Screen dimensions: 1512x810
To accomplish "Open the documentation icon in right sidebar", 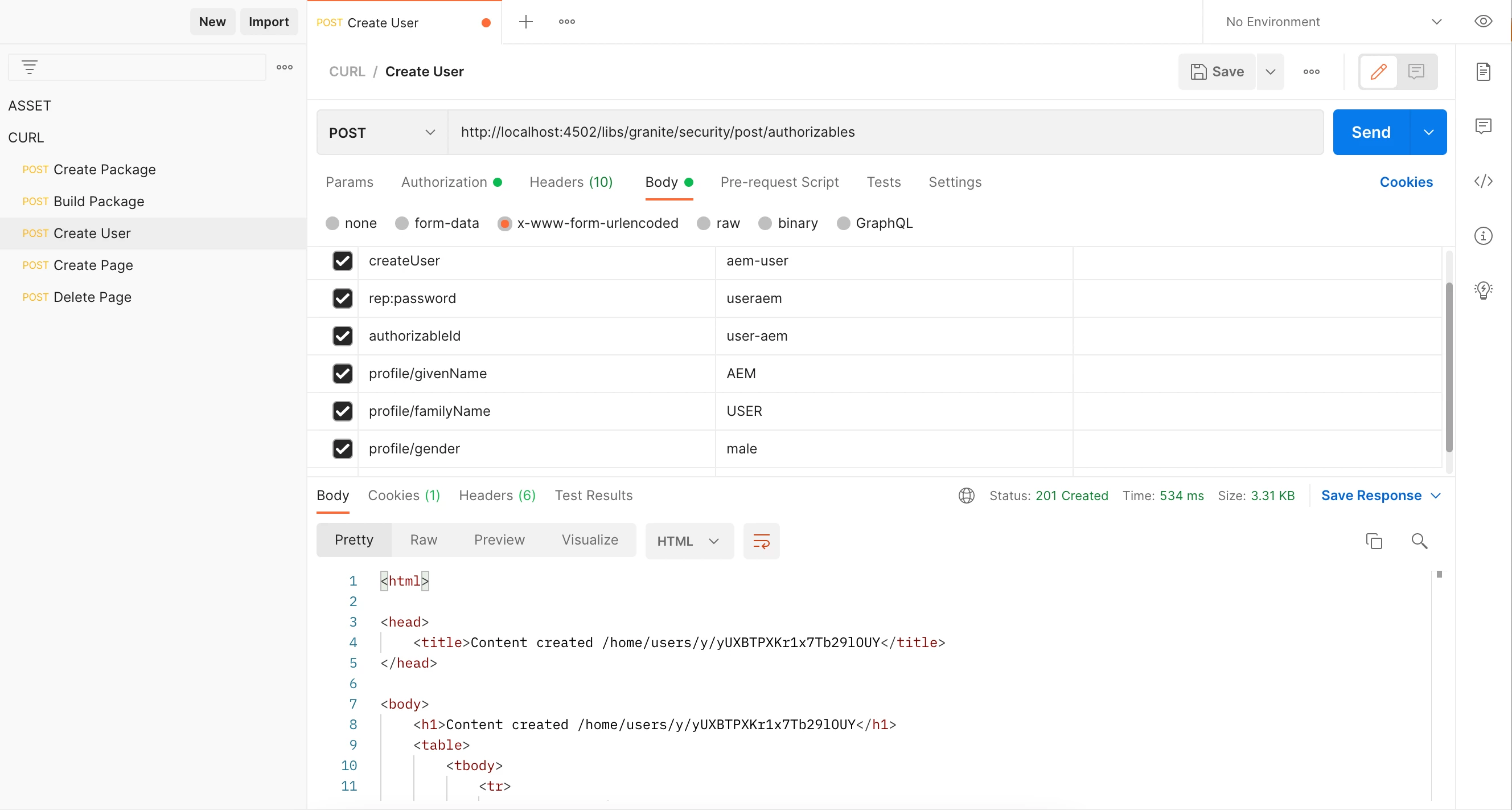I will pos(1482,72).
